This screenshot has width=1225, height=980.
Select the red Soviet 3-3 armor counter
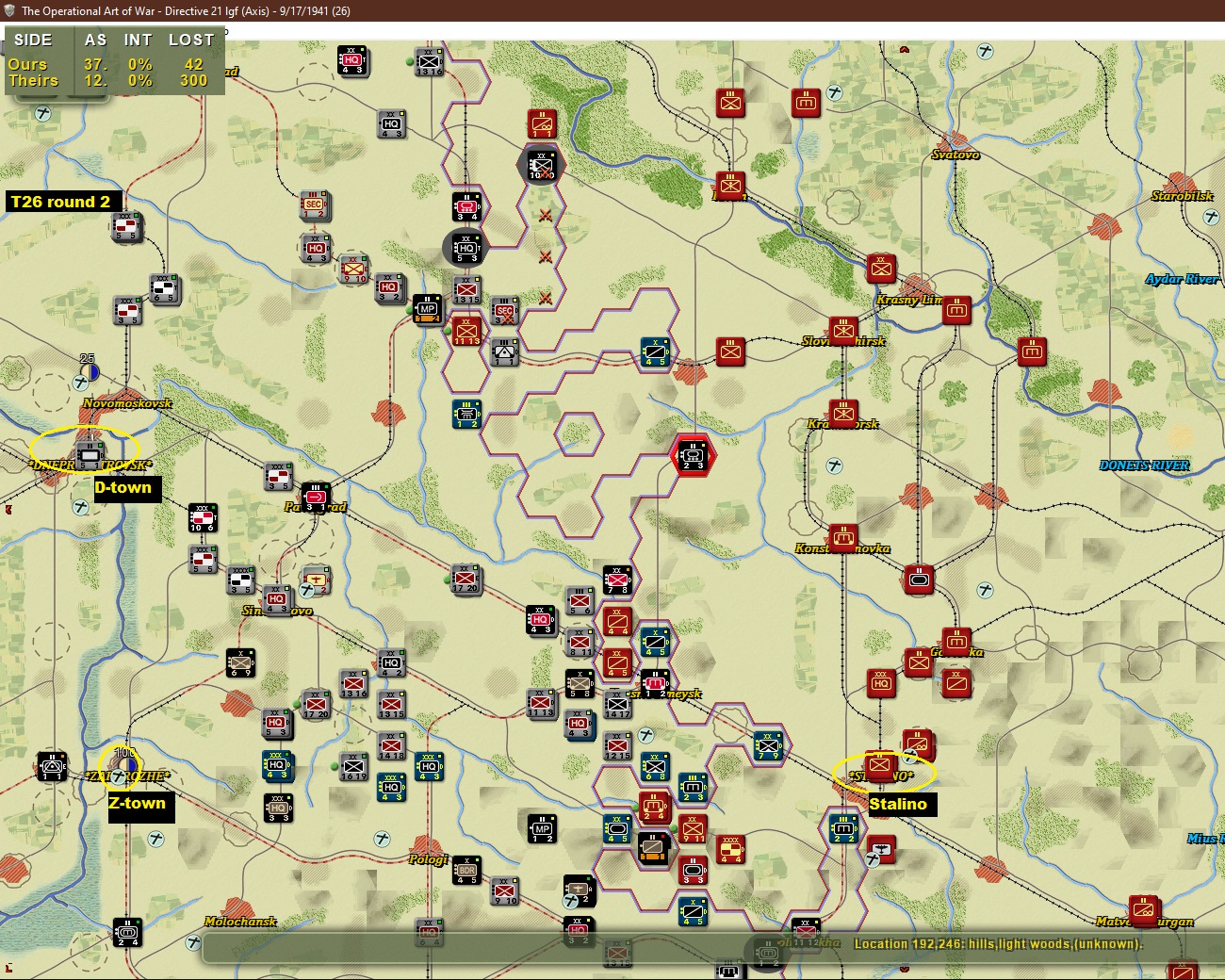(693, 870)
